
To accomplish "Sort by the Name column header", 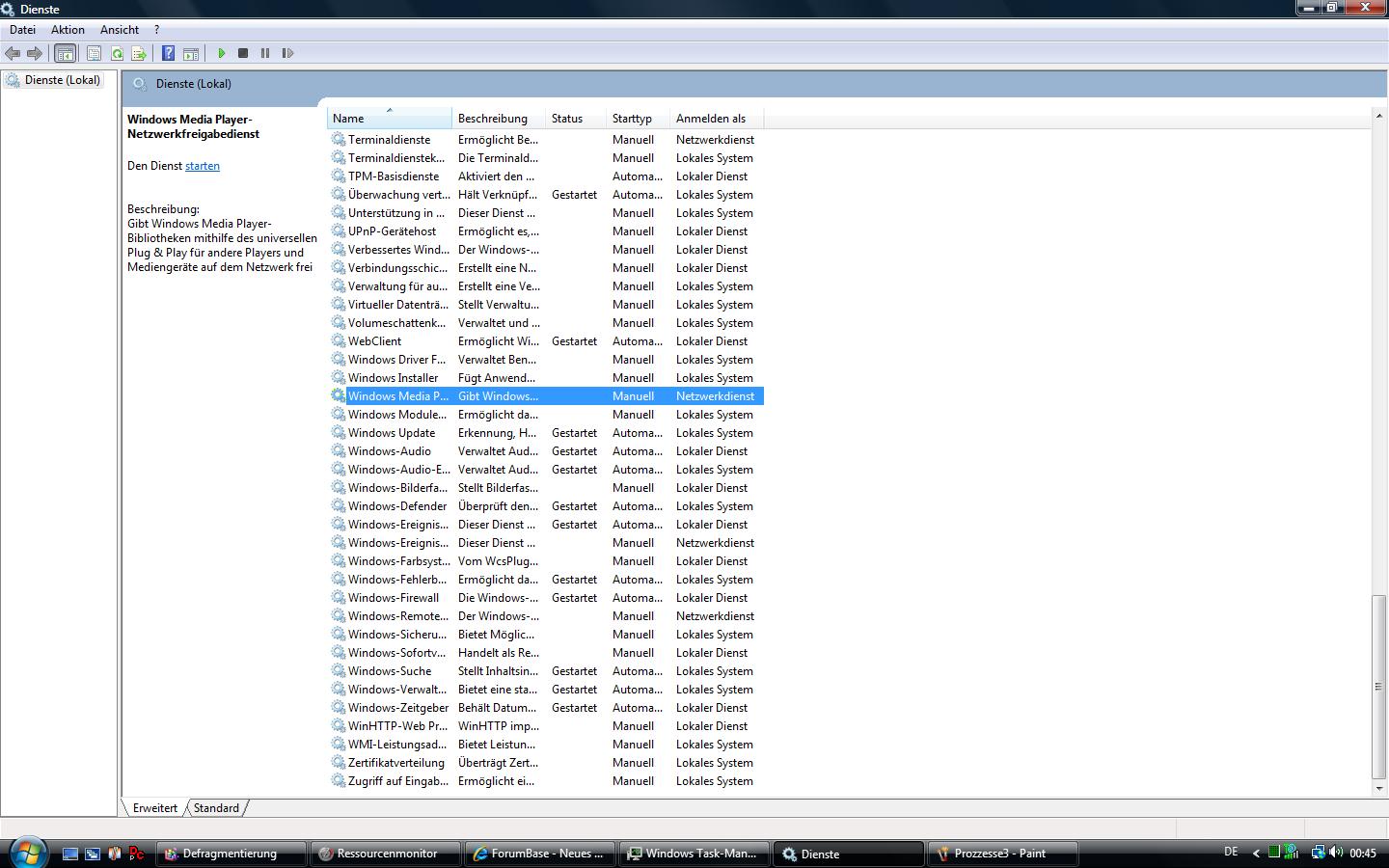I will tap(390, 119).
